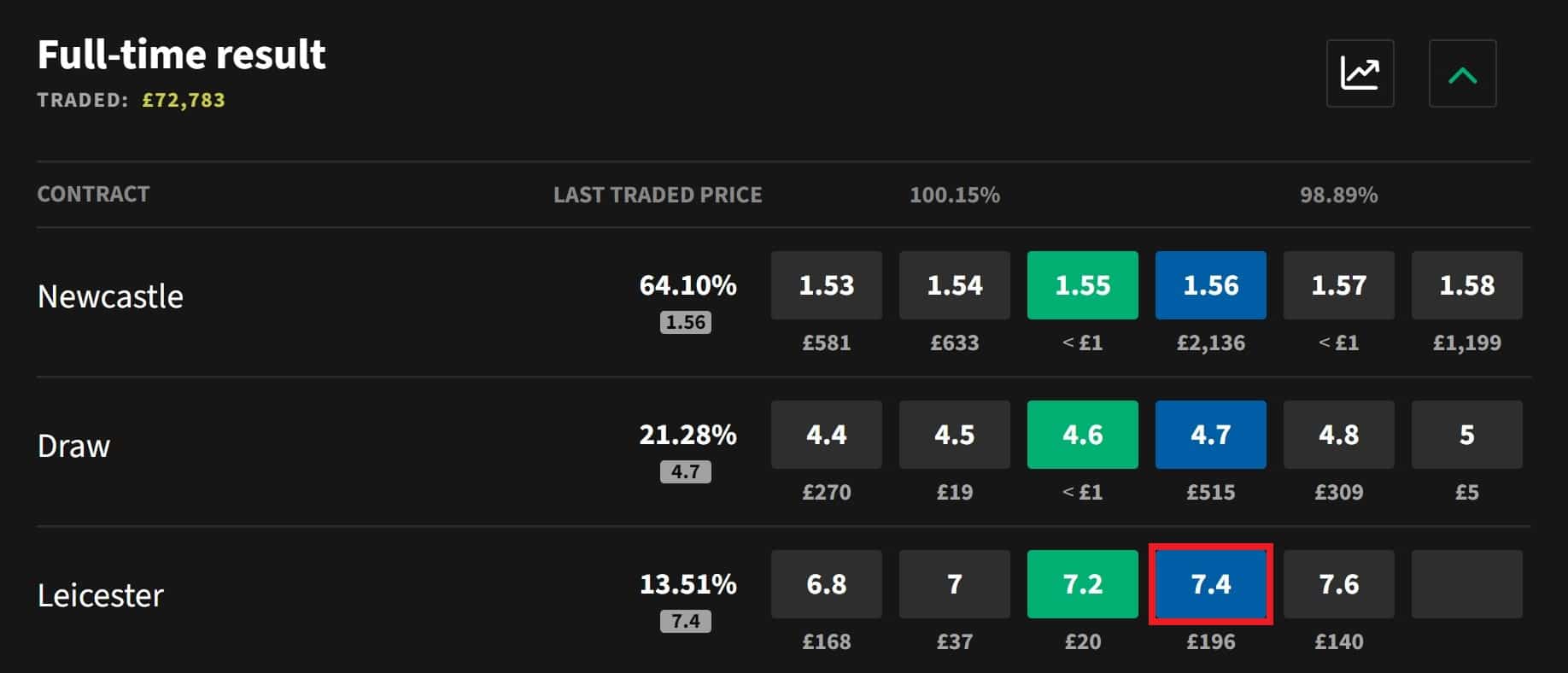The image size is (1568, 673).
Task: Select Newcastle back price 1.55
Action: point(1082,285)
